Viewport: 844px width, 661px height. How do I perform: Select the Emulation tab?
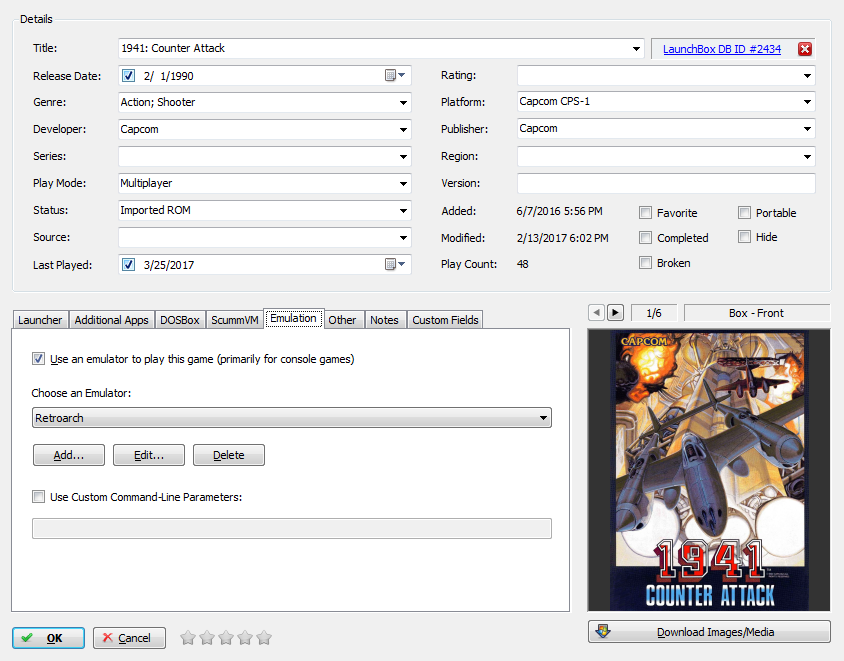293,318
